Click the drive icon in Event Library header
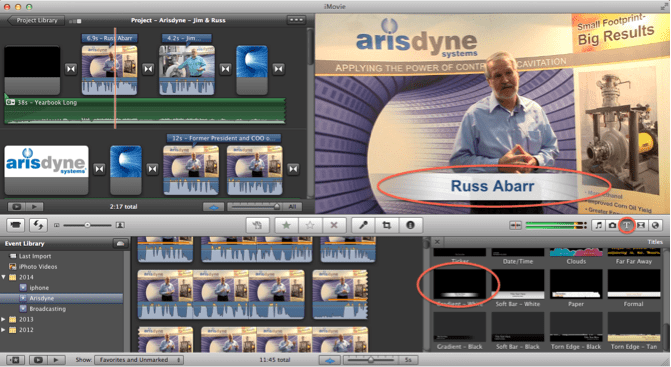The width and height of the screenshot is (671, 367). [x=120, y=243]
